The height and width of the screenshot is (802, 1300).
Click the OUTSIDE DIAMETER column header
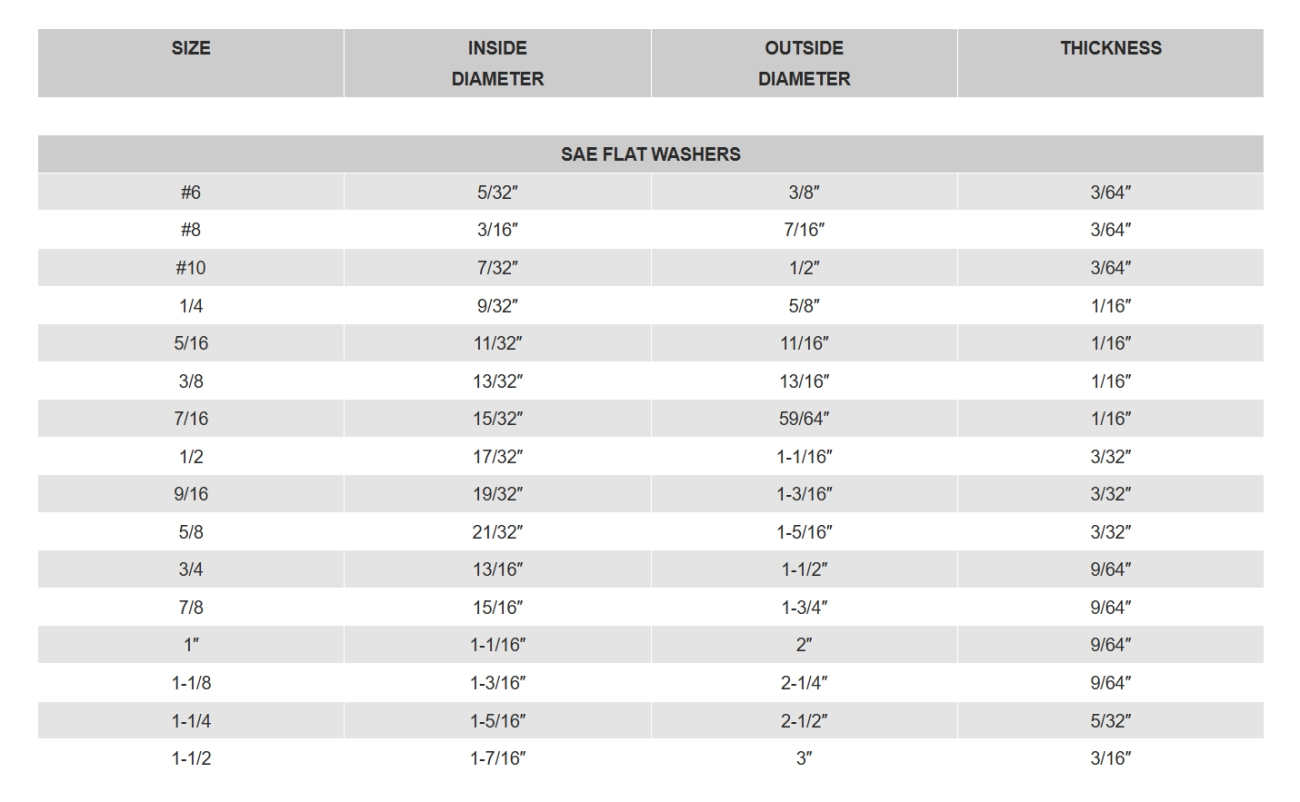804,64
